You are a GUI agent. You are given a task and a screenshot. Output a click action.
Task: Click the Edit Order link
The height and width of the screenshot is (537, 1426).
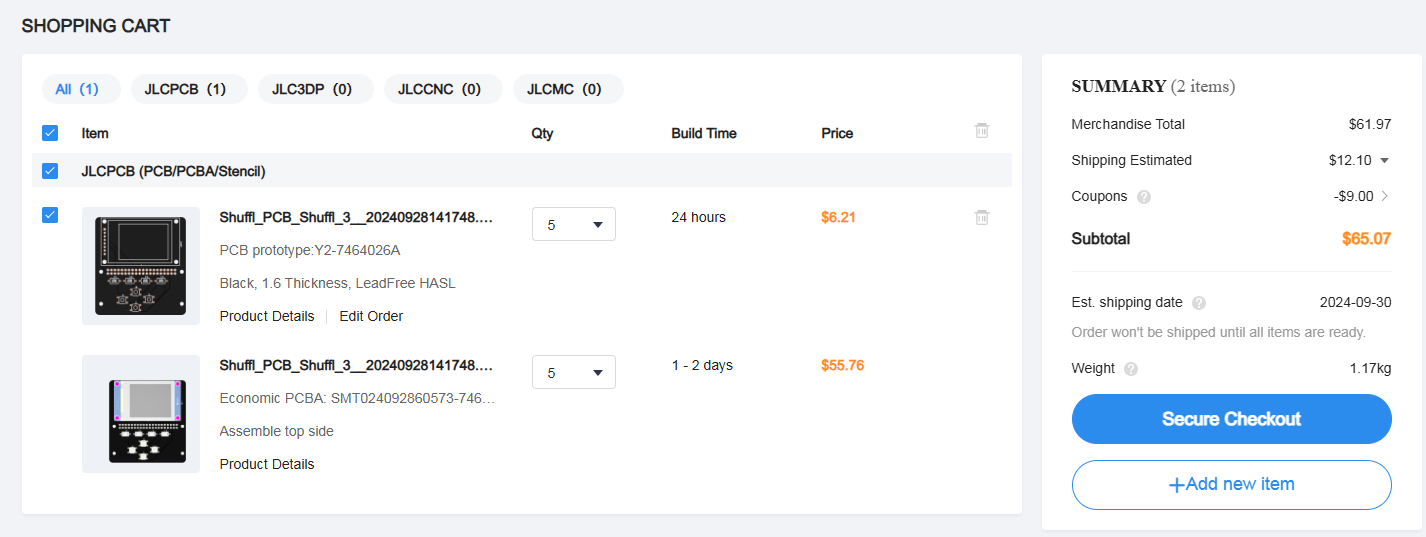[x=371, y=316]
